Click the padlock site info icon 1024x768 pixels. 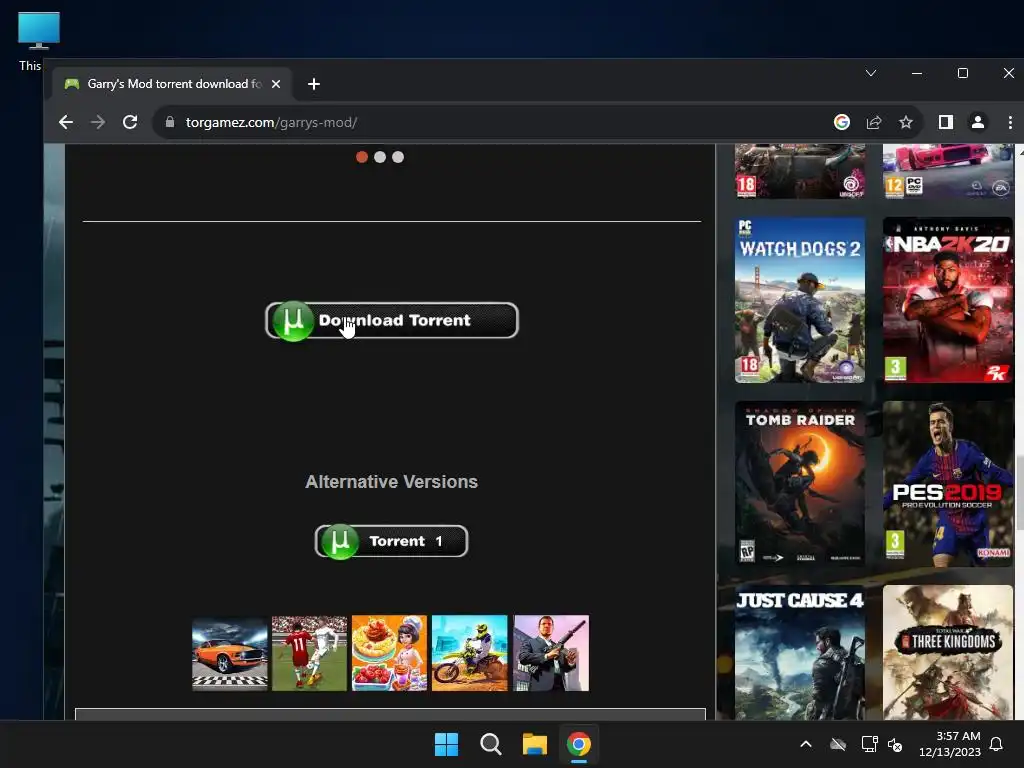[x=170, y=122]
